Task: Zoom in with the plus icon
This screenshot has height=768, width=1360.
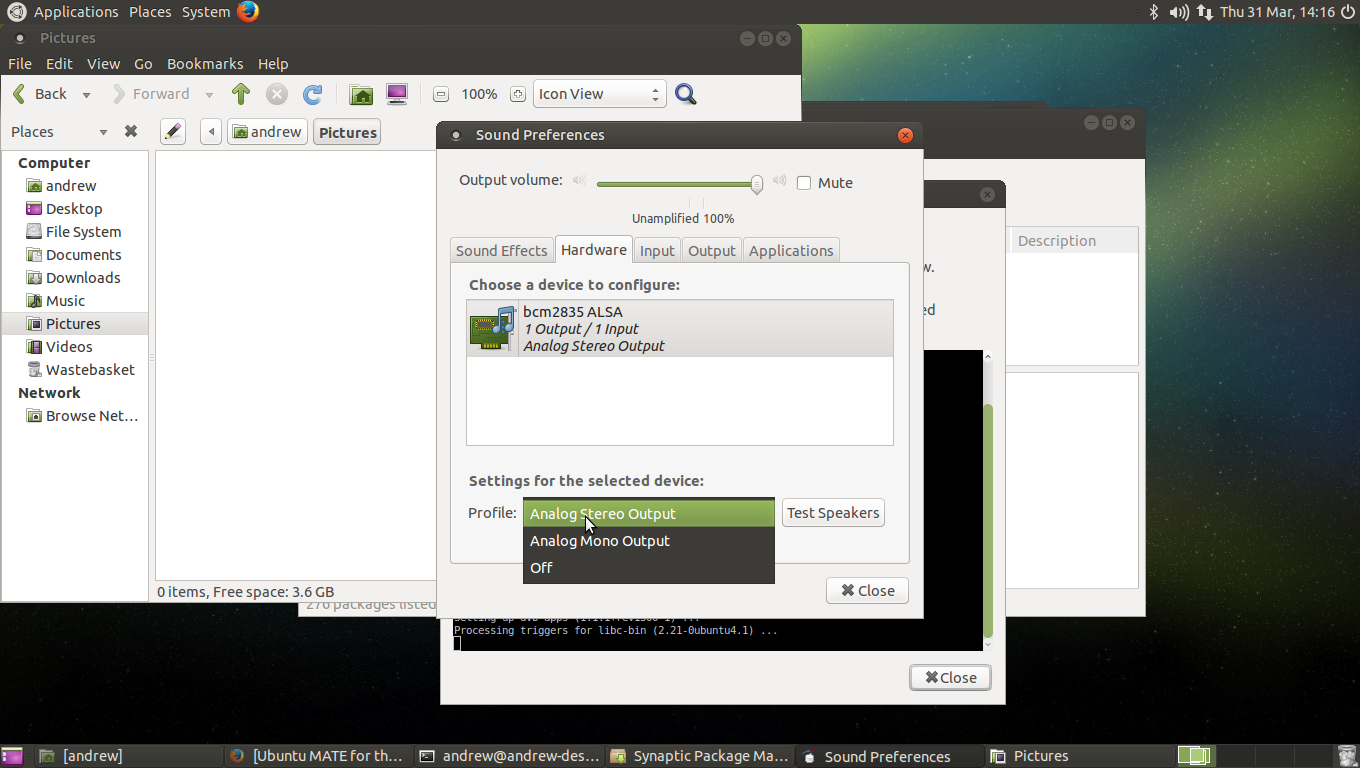Action: click(x=517, y=94)
